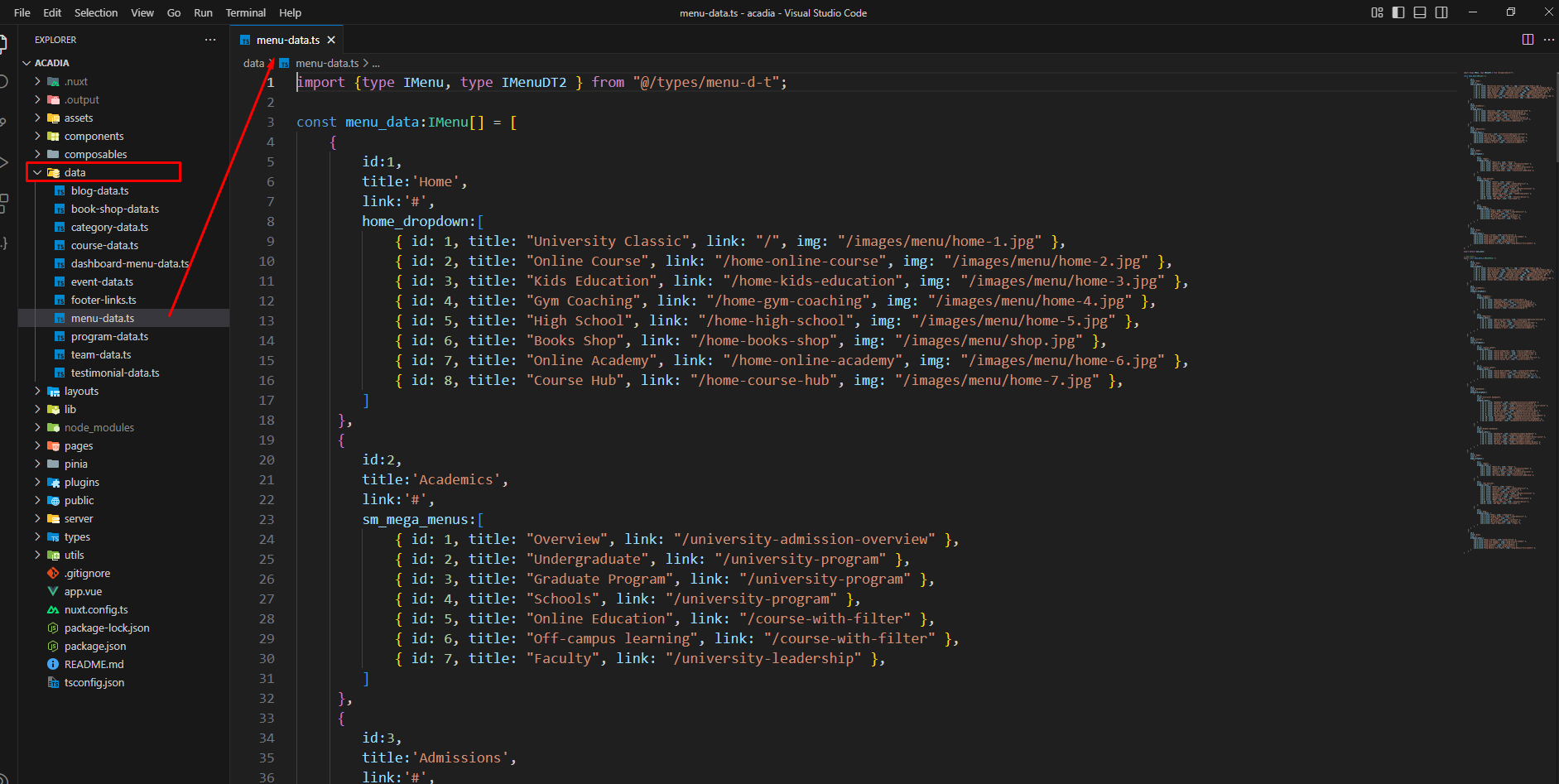The height and width of the screenshot is (784, 1559).
Task: Toggle Secondary Side Bar visibility
Action: coord(1441,12)
